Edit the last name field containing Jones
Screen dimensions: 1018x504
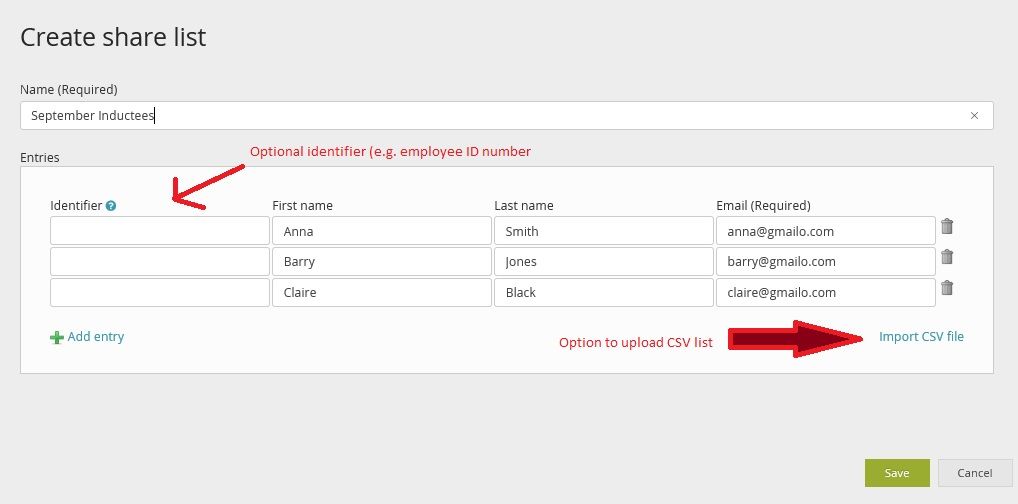(603, 262)
